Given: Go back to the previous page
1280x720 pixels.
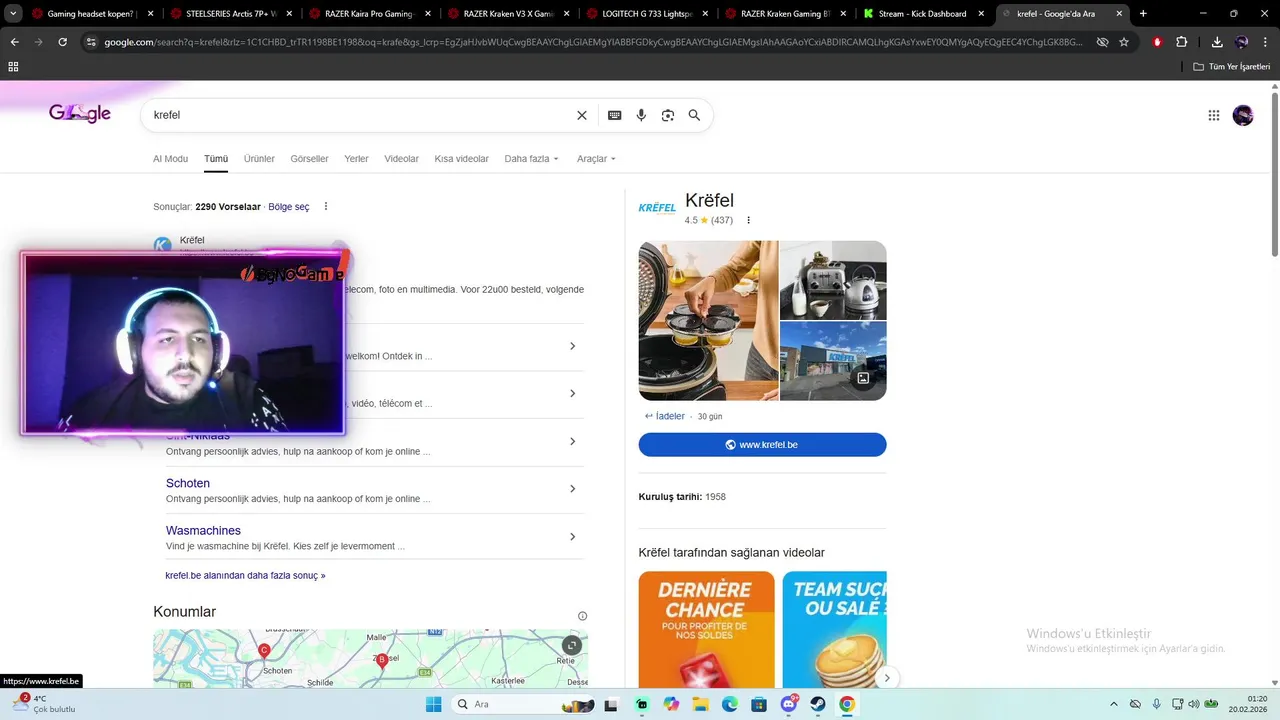Looking at the screenshot, I should tap(14, 42).
